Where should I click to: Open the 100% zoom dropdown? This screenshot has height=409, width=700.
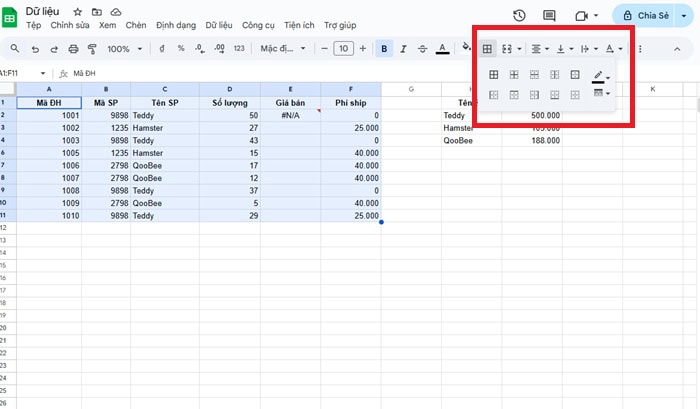(124, 49)
